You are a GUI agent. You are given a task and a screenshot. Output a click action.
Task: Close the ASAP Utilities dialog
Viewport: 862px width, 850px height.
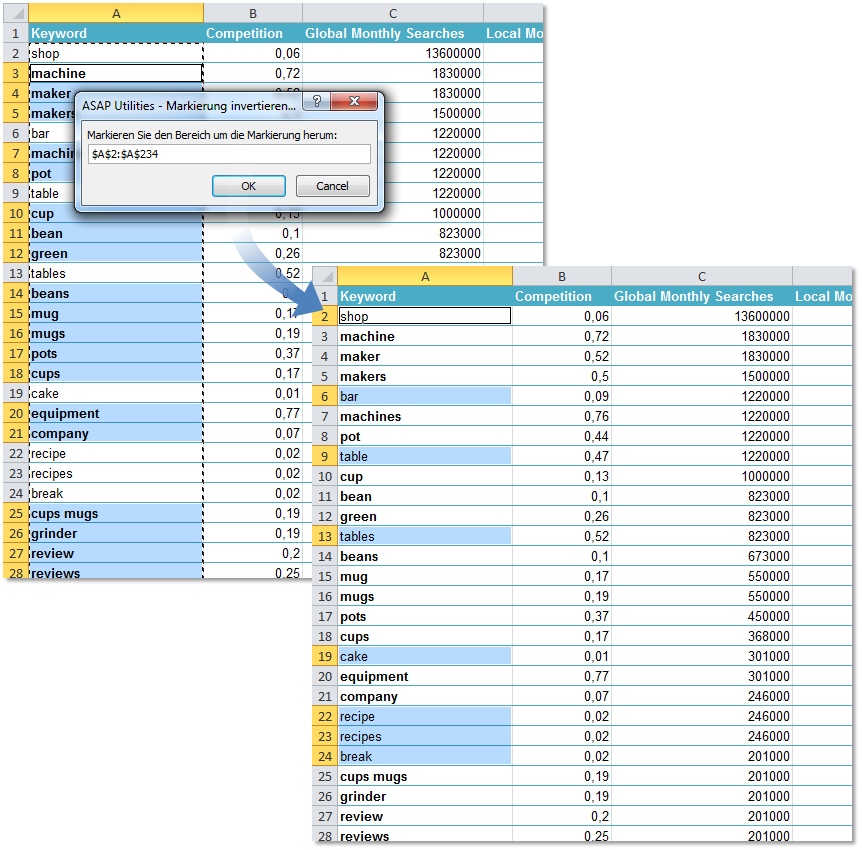click(x=354, y=101)
